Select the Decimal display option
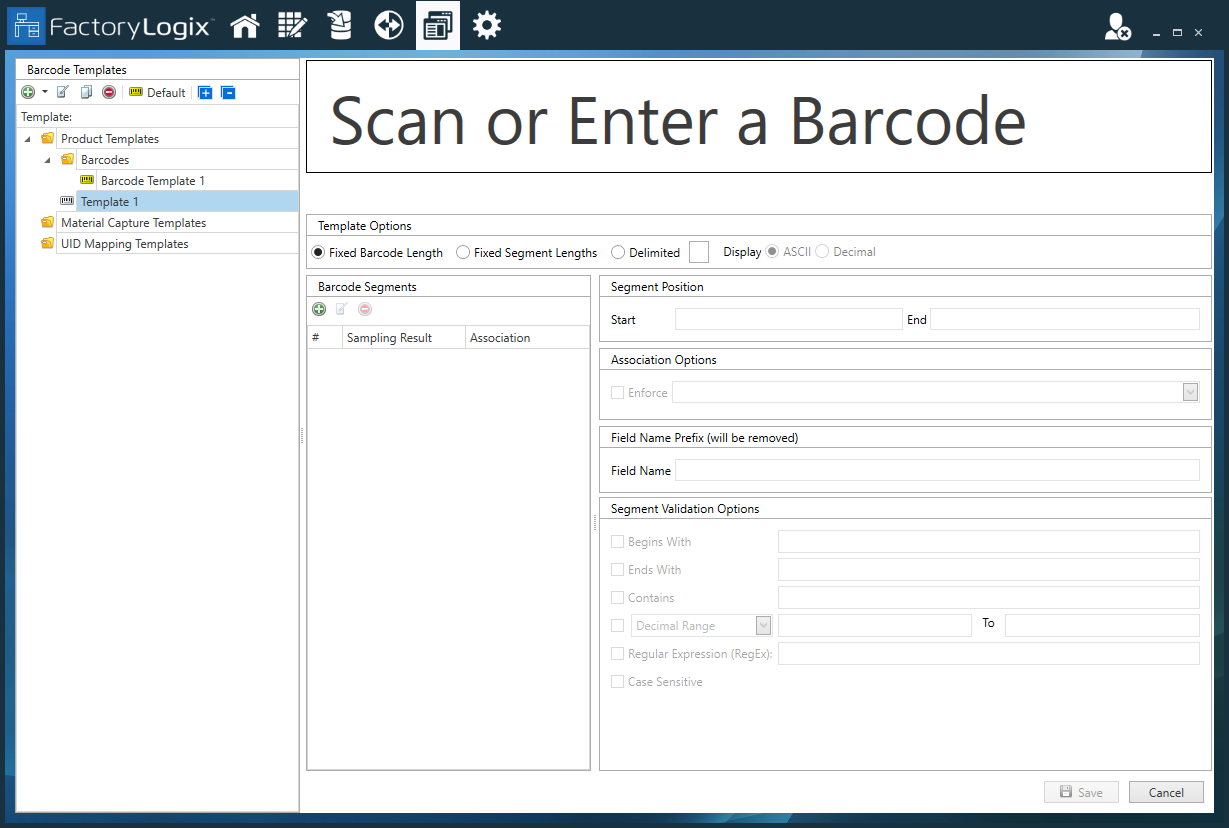Image resolution: width=1229 pixels, height=828 pixels. [x=820, y=251]
